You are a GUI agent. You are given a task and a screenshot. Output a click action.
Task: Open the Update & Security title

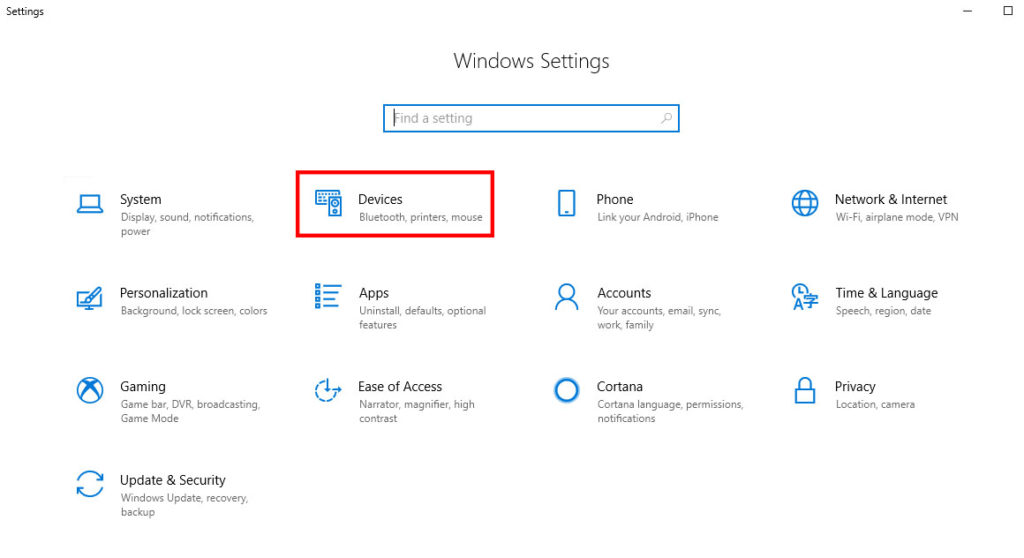(x=173, y=480)
